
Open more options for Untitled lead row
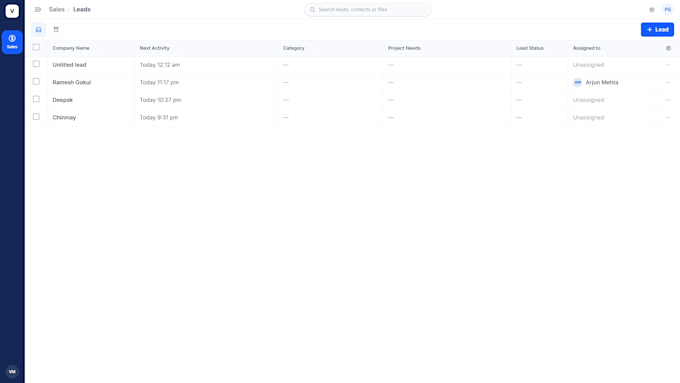coord(668,65)
